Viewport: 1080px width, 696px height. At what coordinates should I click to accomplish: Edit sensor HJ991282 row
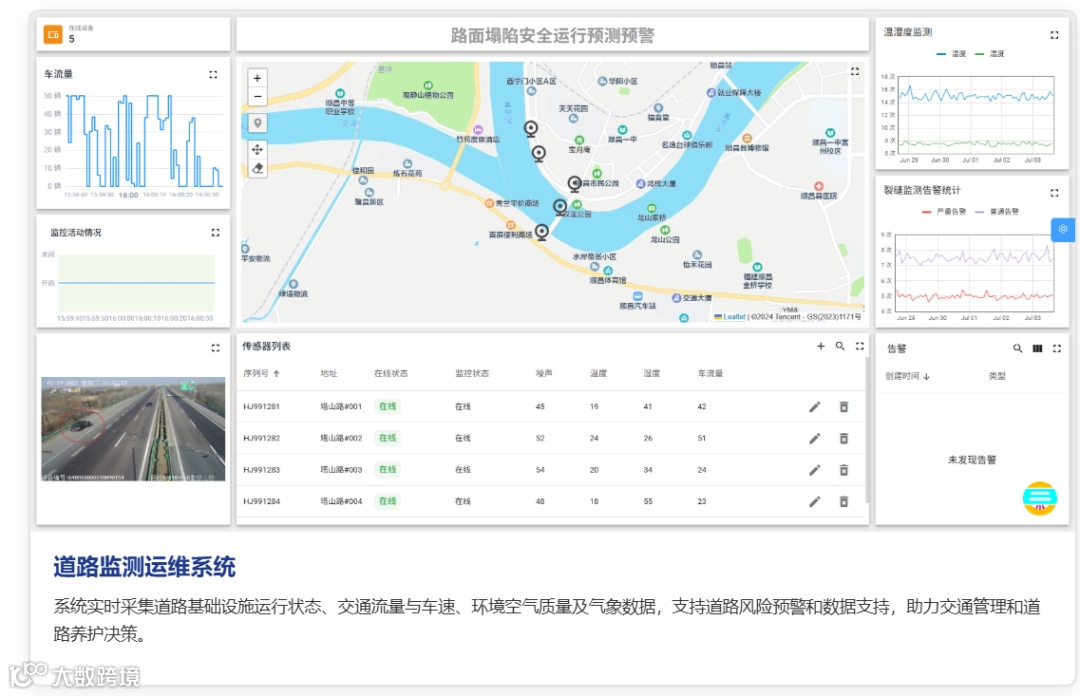tap(815, 438)
